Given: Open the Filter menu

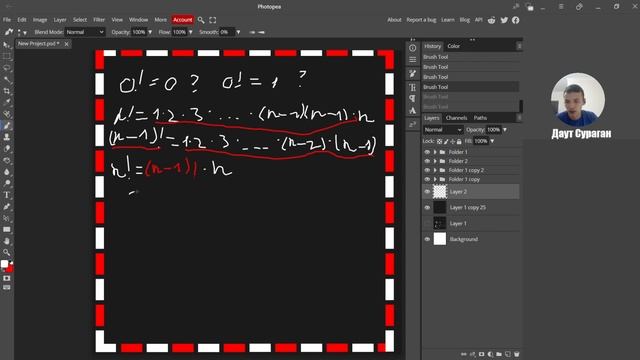Looking at the screenshot, I should coord(99,20).
